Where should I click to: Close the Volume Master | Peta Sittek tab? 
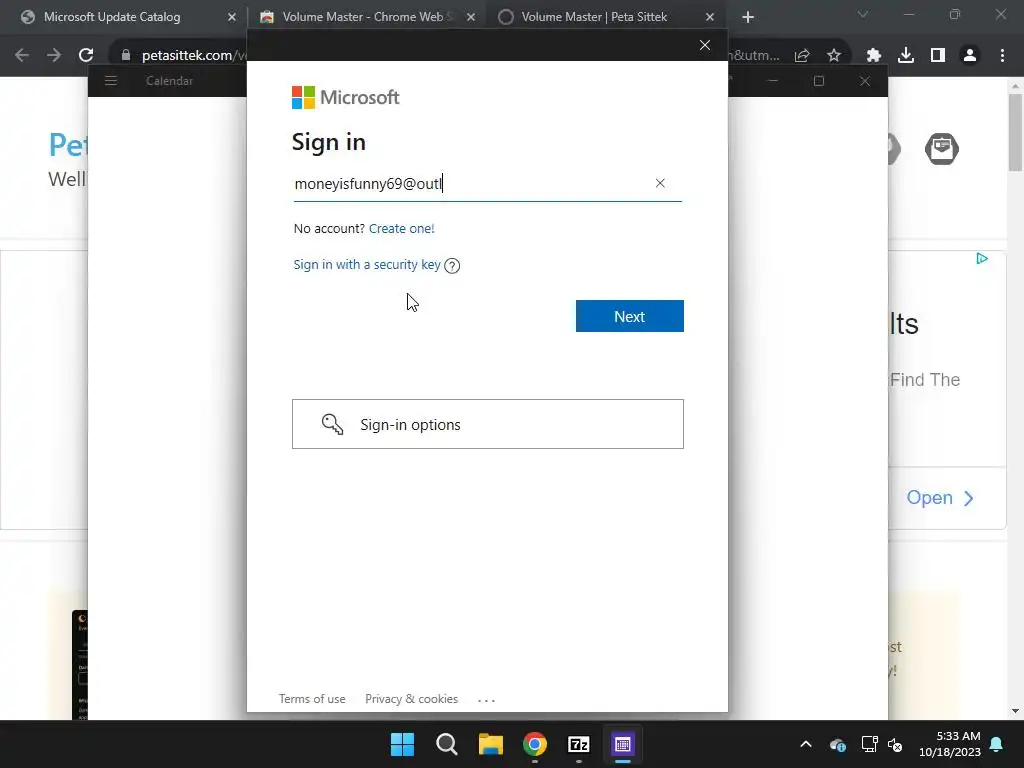point(710,17)
